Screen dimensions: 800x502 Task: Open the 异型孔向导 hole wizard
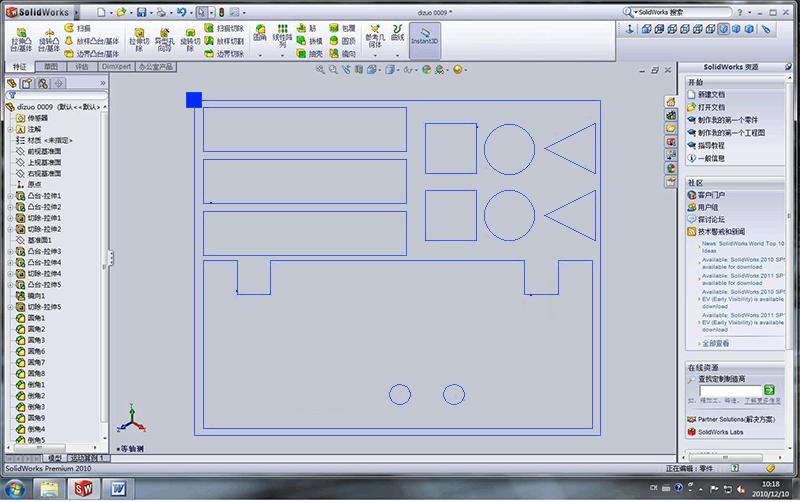point(165,40)
